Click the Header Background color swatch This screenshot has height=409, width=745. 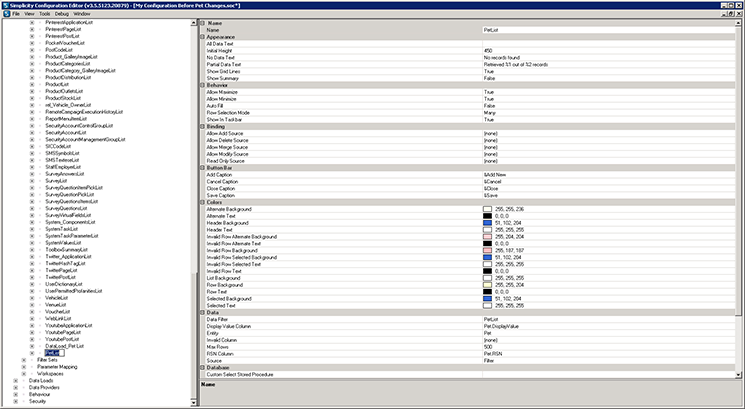point(487,223)
